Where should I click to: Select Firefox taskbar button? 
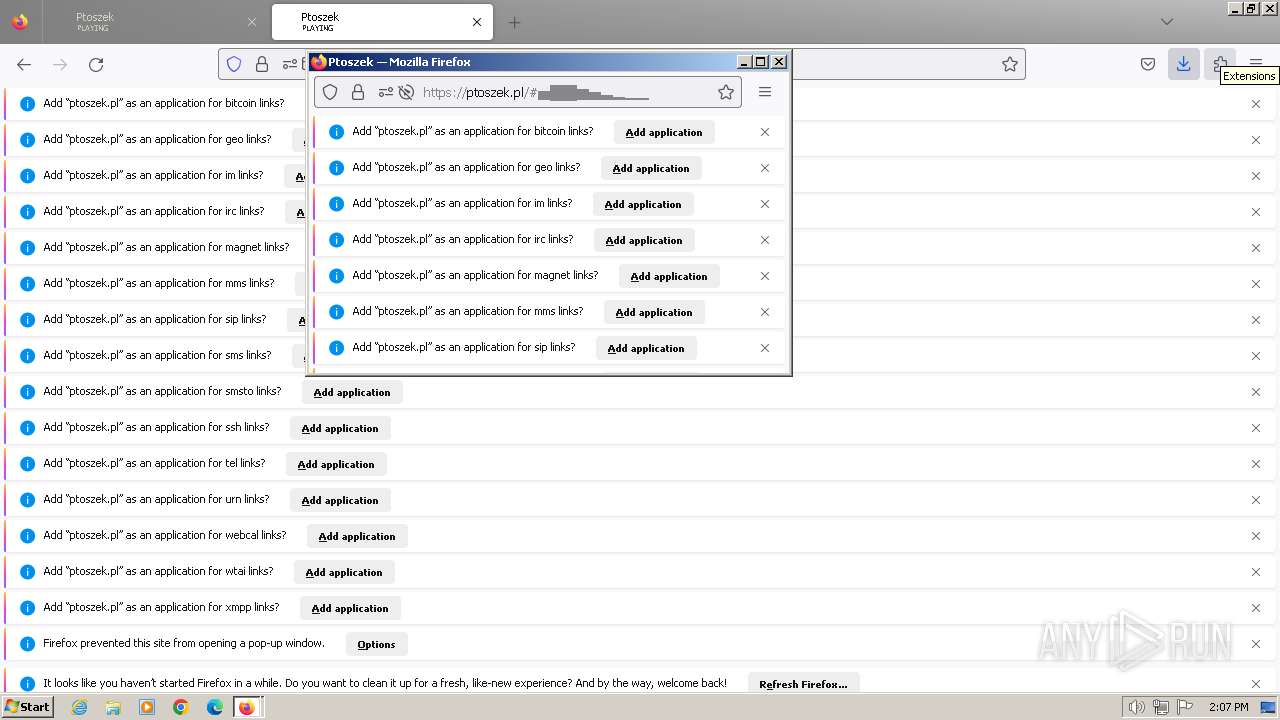246,707
